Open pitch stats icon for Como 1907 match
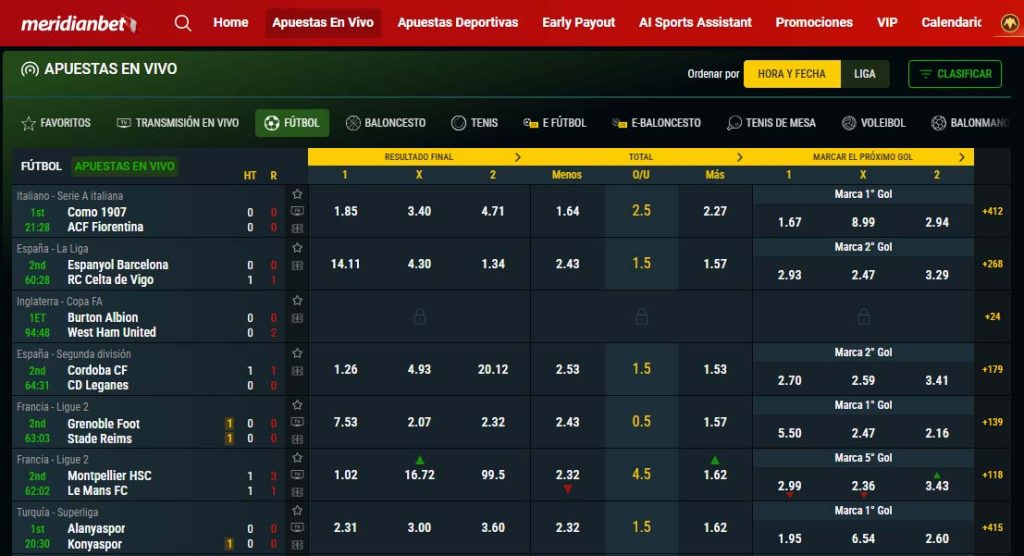This screenshot has width=1024, height=556. coord(297,228)
